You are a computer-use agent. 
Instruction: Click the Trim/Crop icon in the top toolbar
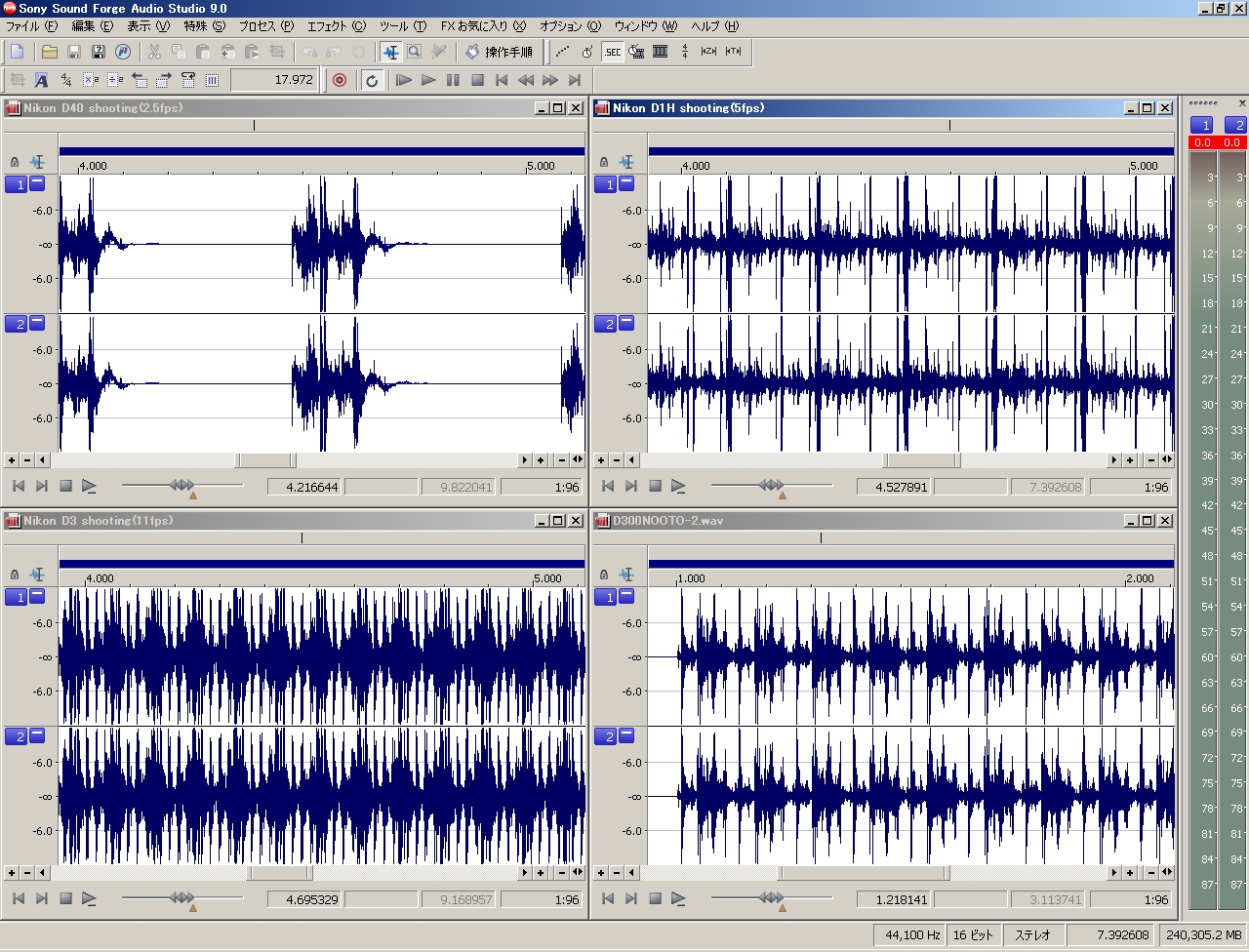click(277, 52)
